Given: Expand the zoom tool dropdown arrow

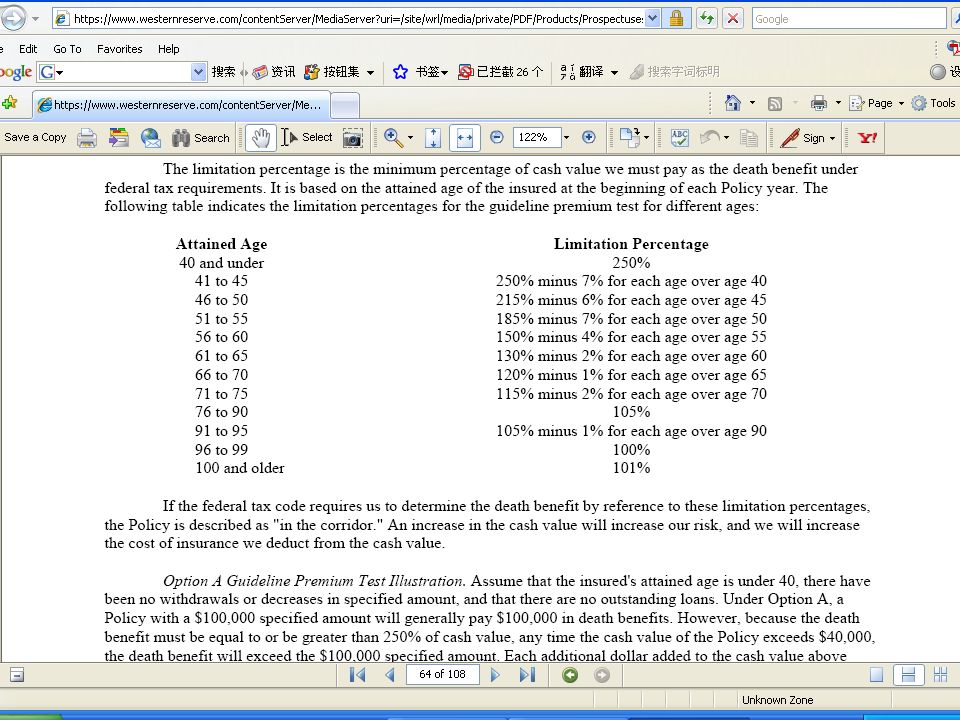Looking at the screenshot, I should (x=410, y=138).
